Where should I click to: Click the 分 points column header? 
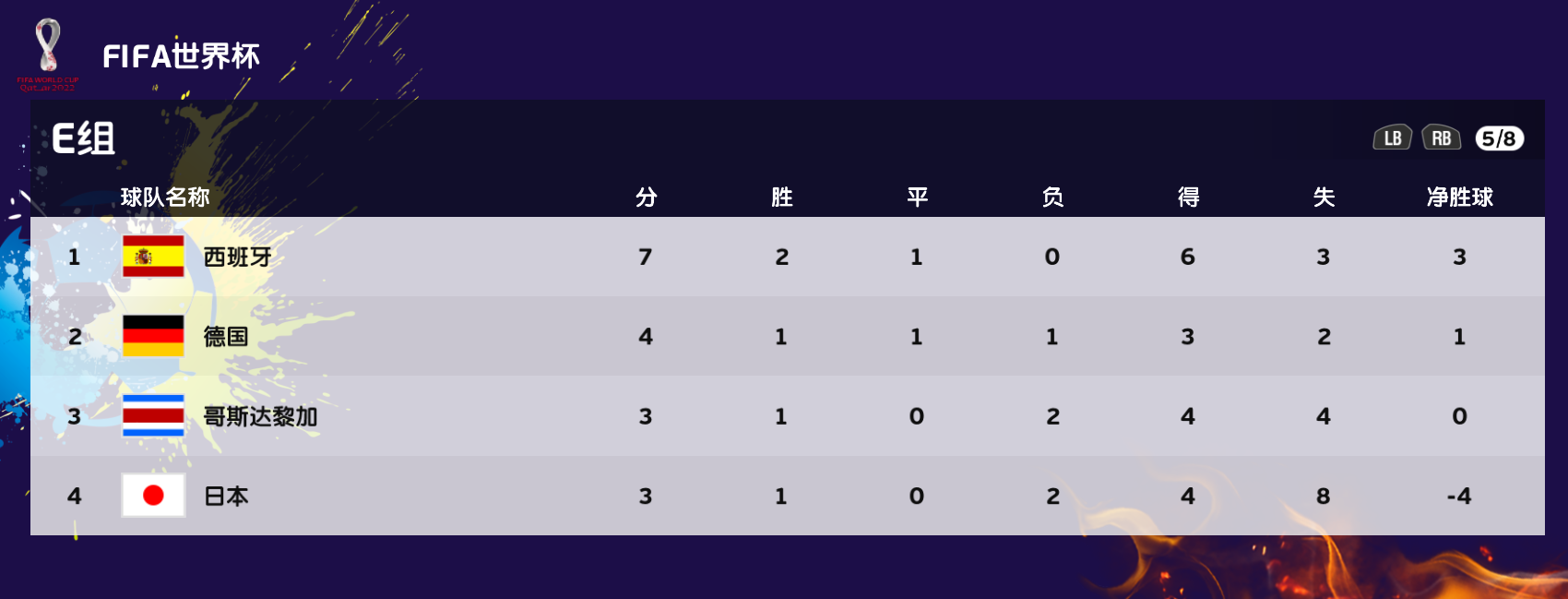click(646, 197)
